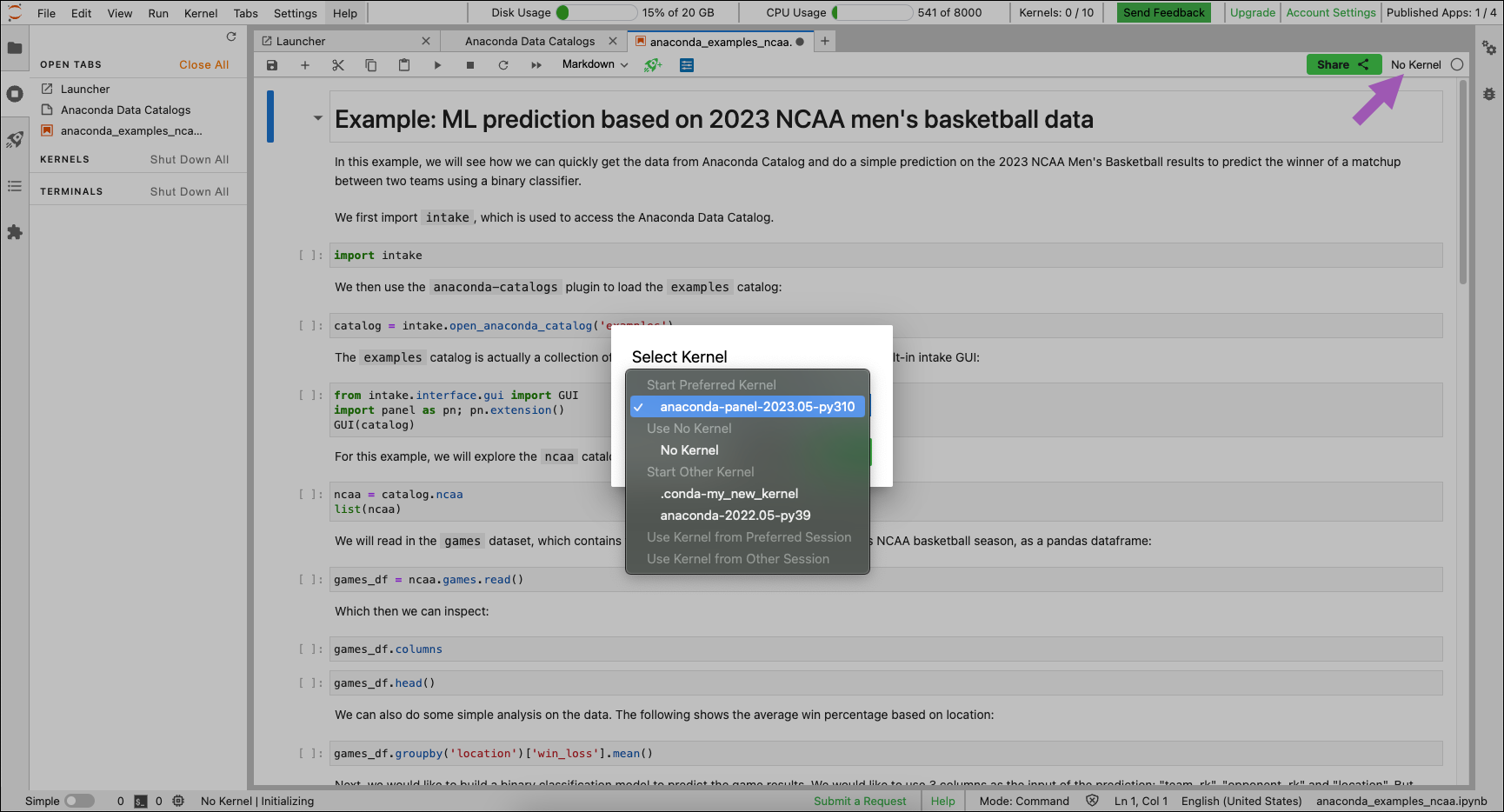Collapse the Example heading section arrow

pyautogui.click(x=317, y=118)
